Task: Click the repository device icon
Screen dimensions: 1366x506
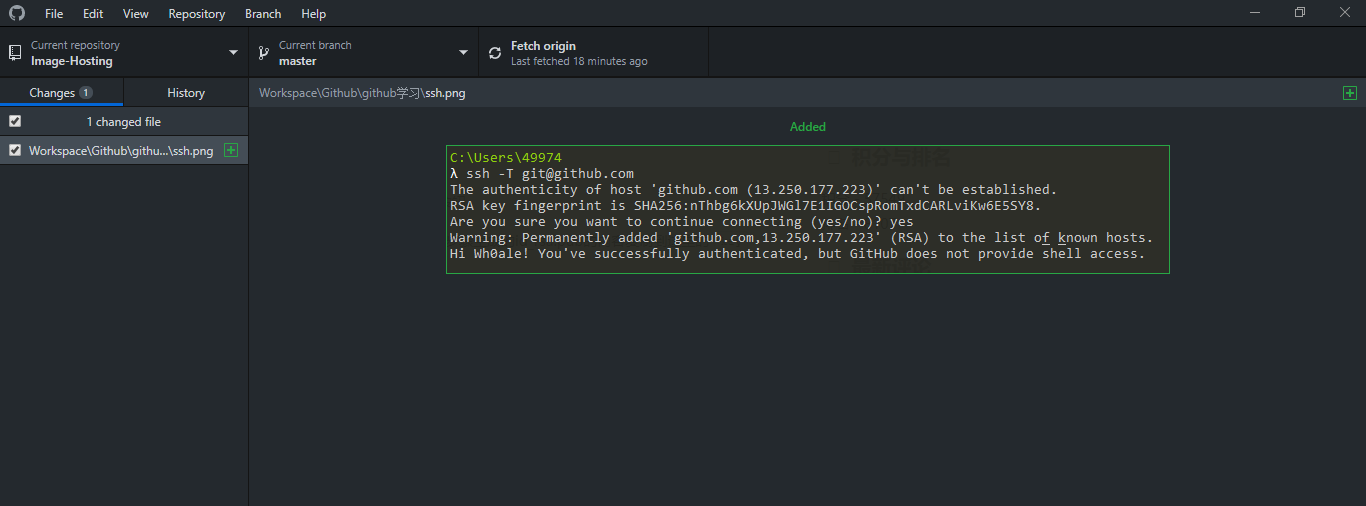Action: [x=15, y=53]
